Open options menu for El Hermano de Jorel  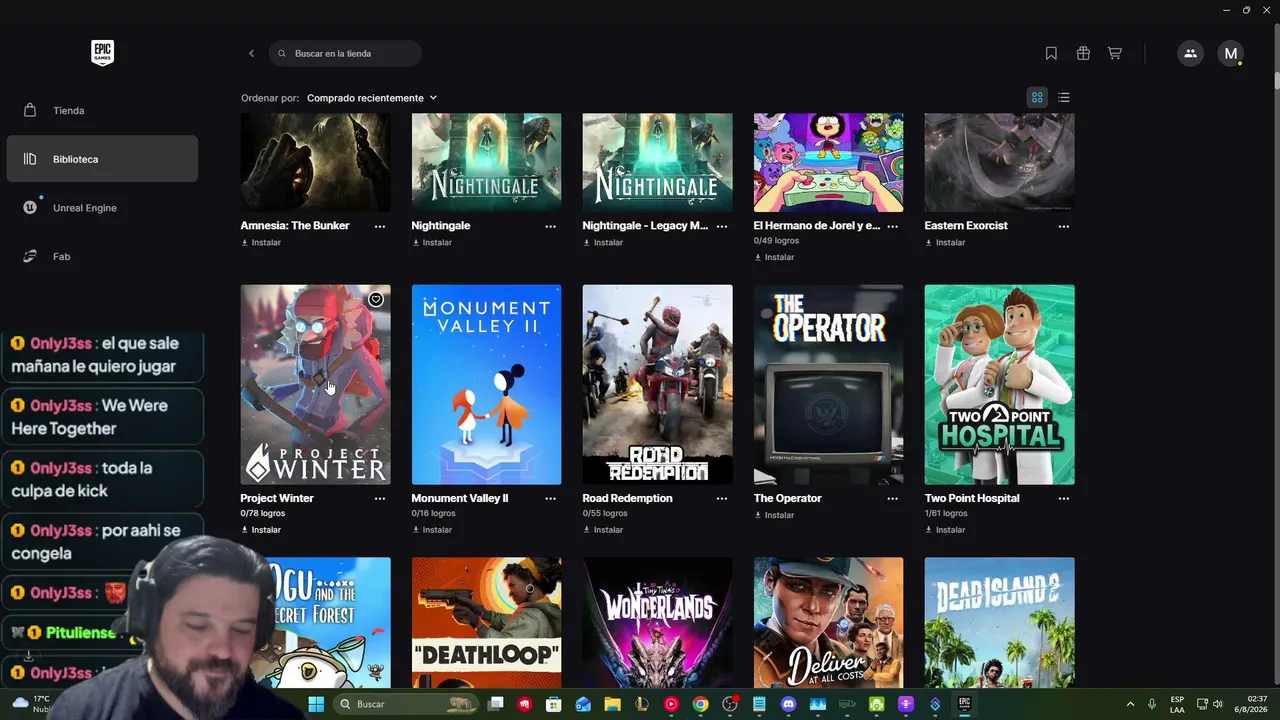[x=893, y=226]
